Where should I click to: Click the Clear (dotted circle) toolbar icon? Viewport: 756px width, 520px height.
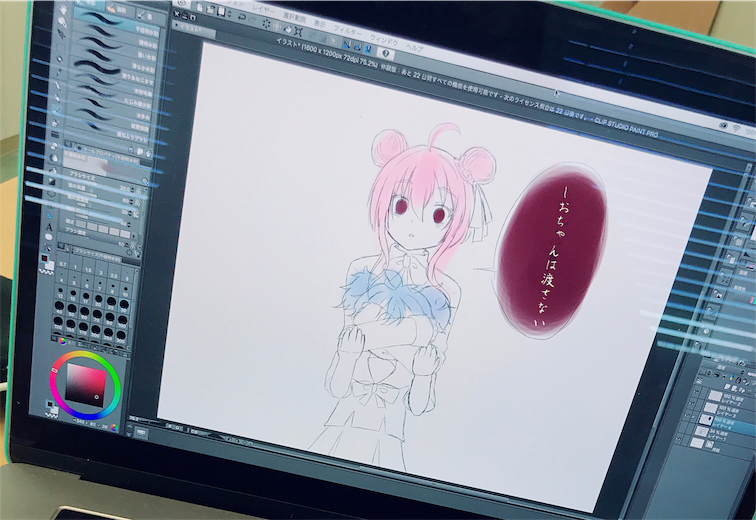coord(267,23)
